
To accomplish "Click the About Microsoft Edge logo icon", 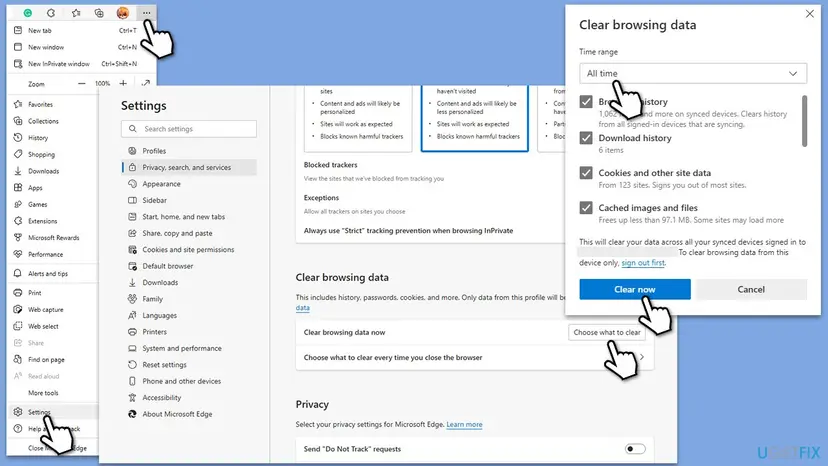I will tap(132, 414).
